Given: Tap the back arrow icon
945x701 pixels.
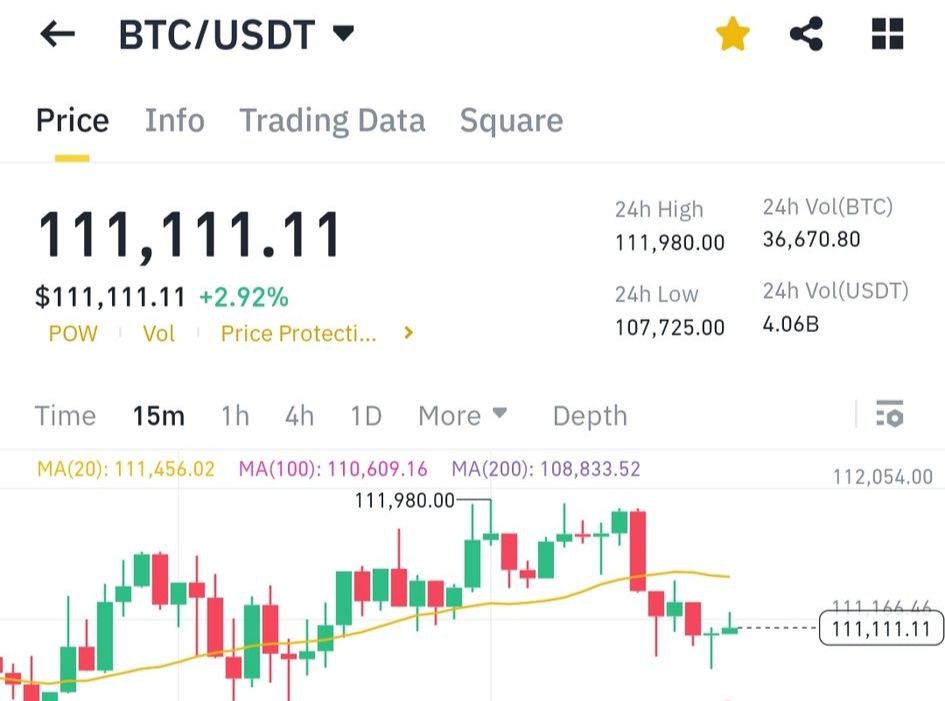Looking at the screenshot, I should click(x=57, y=35).
